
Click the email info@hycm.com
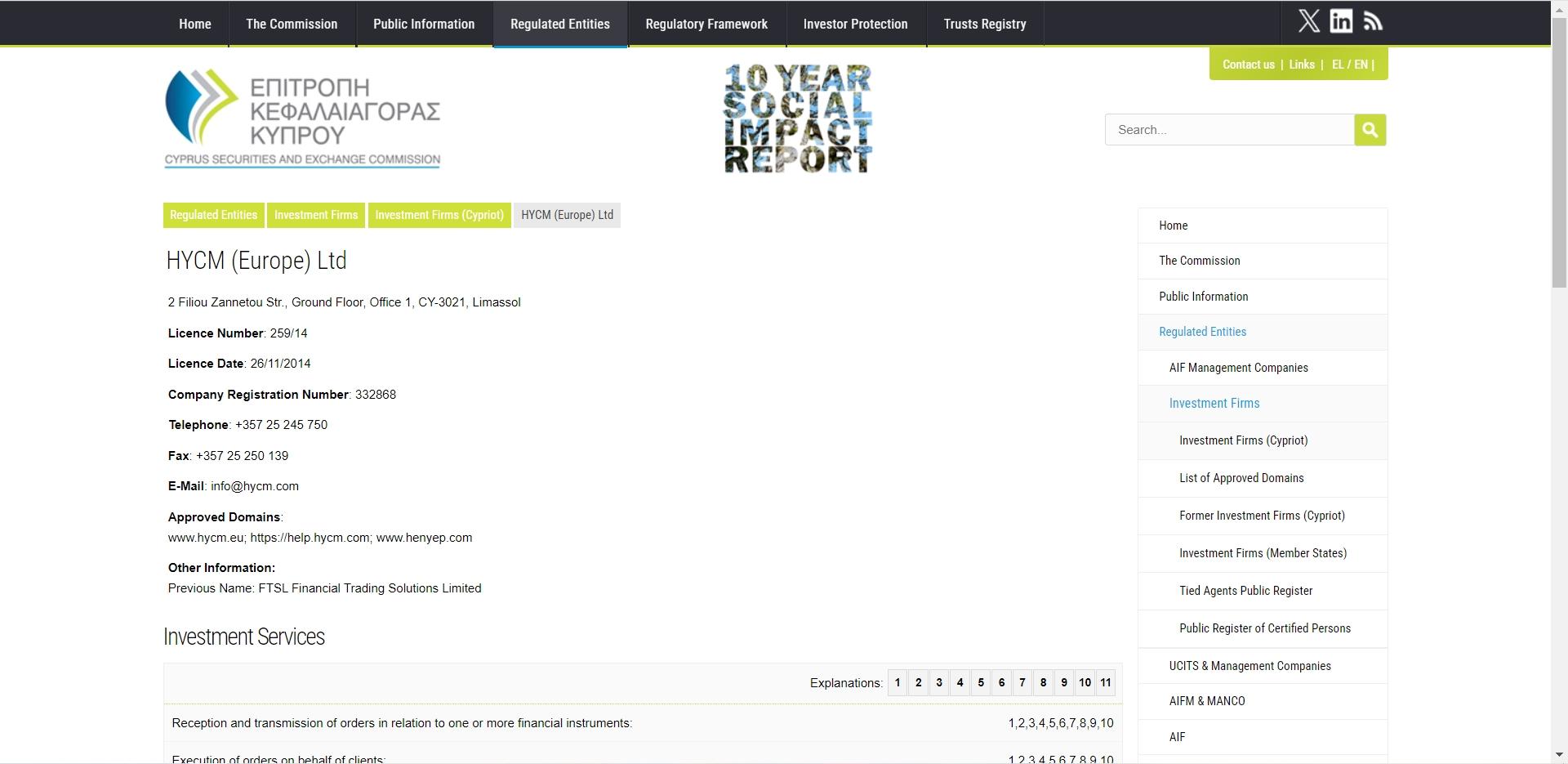pyautogui.click(x=255, y=486)
